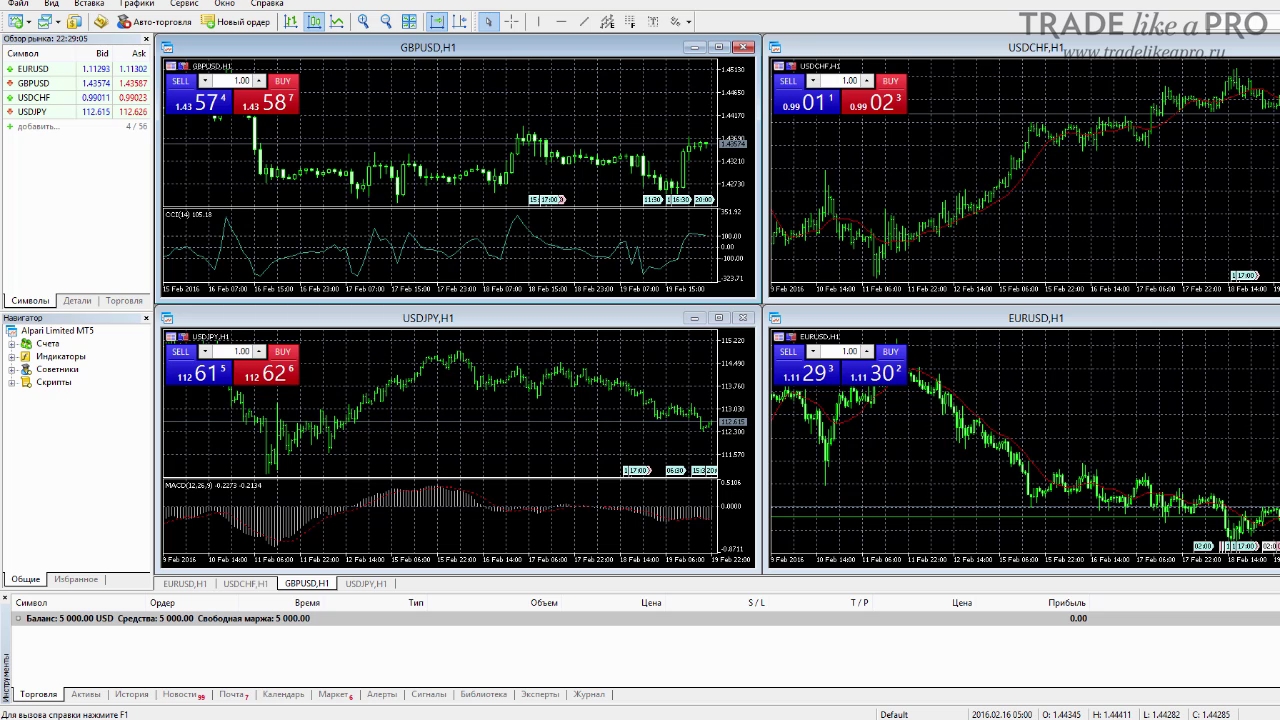The height and width of the screenshot is (720, 1280).
Task: Select the crosshair cursor tool
Action: 511,21
